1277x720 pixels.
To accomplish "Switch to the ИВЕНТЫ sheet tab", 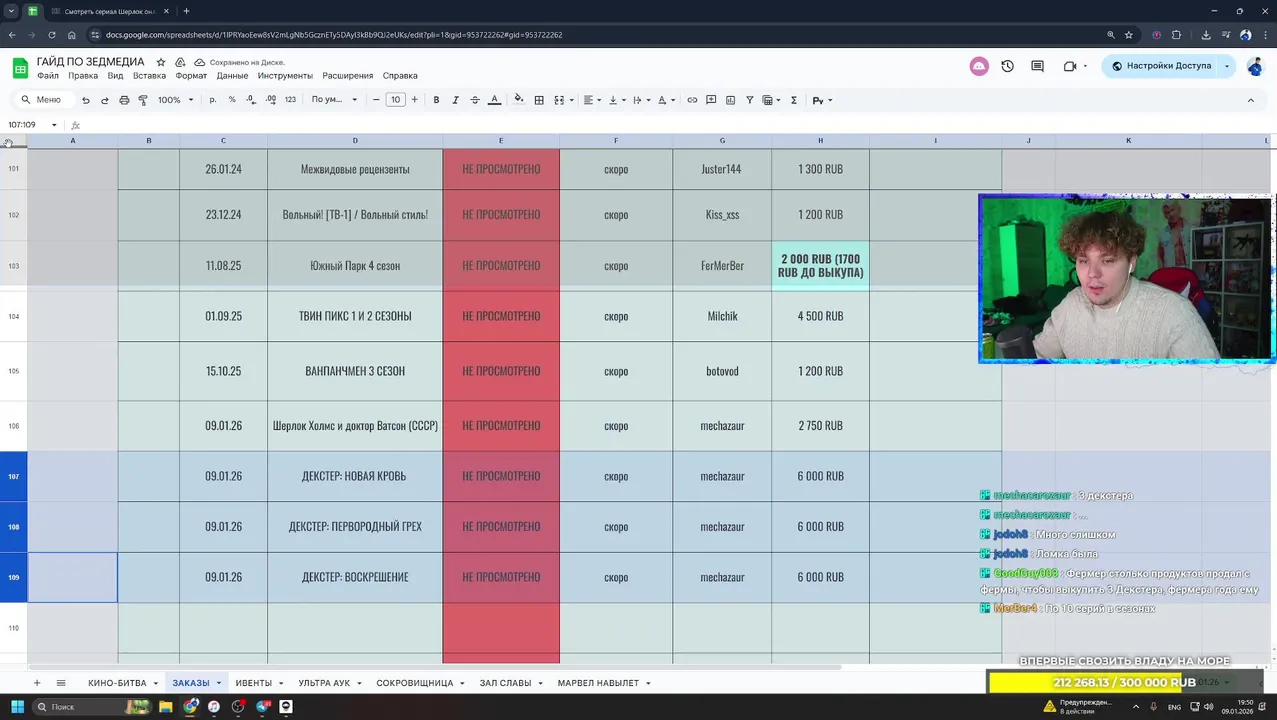I will [x=253, y=683].
